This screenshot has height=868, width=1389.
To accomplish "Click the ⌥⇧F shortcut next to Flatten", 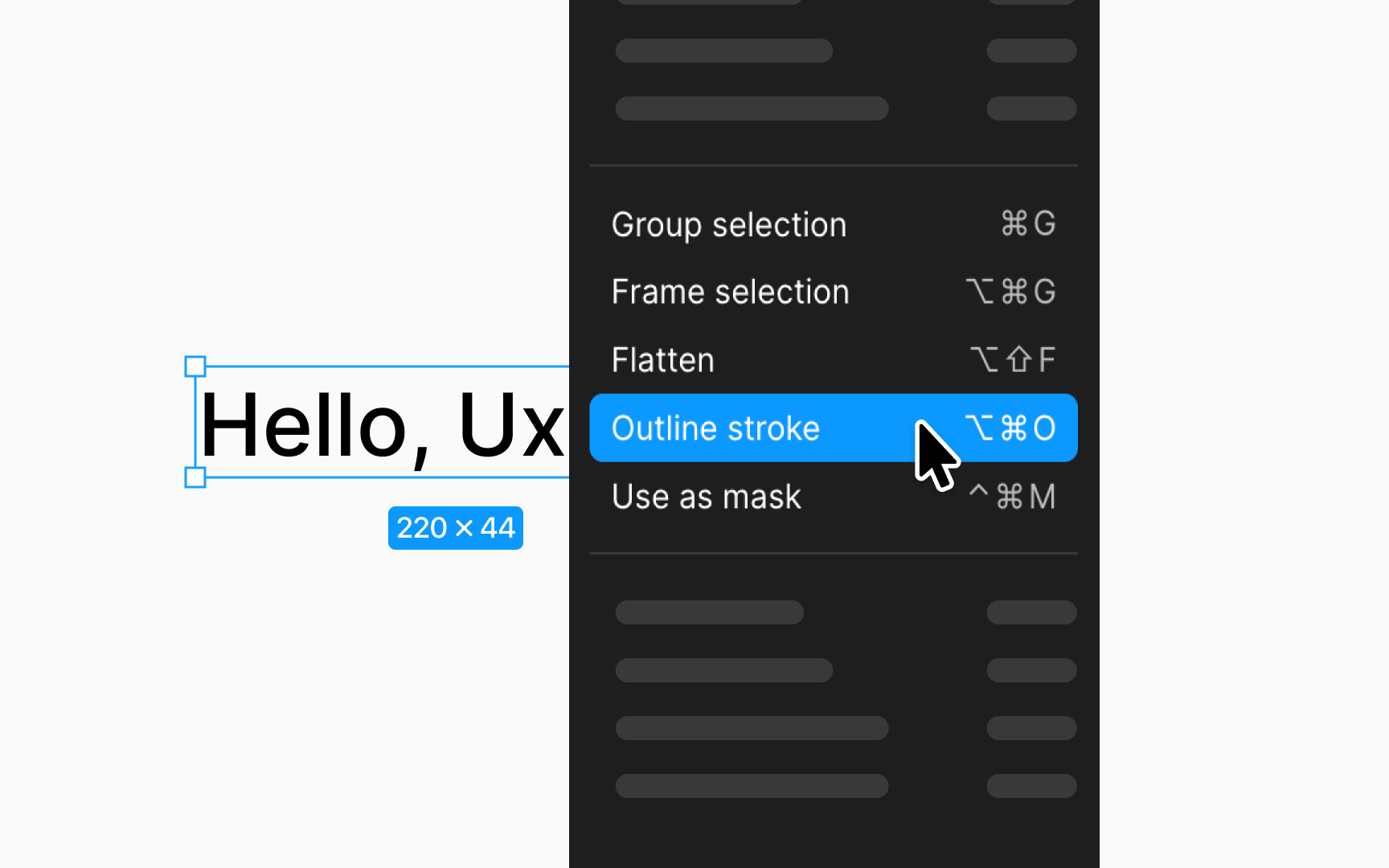I will pos(1013,359).
